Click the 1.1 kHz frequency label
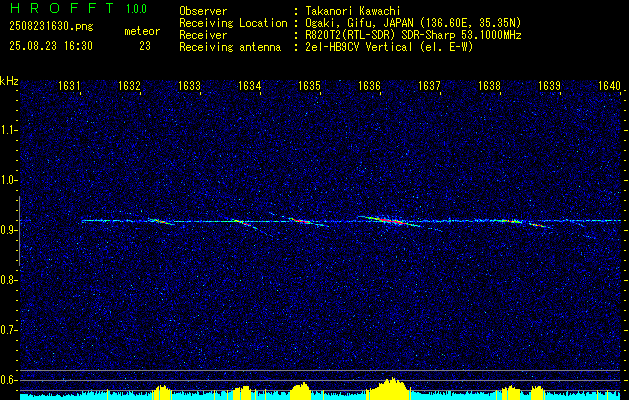Image resolution: width=629 pixels, height=400 pixels. 10,130
